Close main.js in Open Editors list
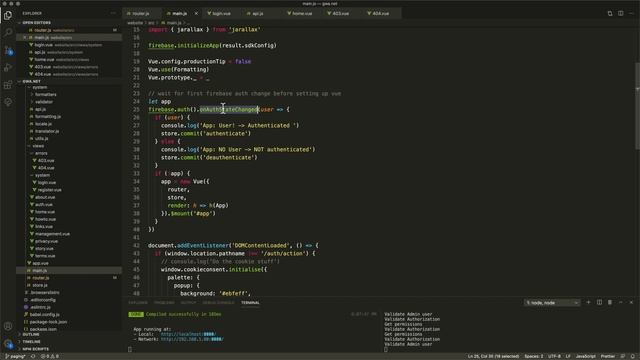640x360 pixels. click(x=24, y=38)
